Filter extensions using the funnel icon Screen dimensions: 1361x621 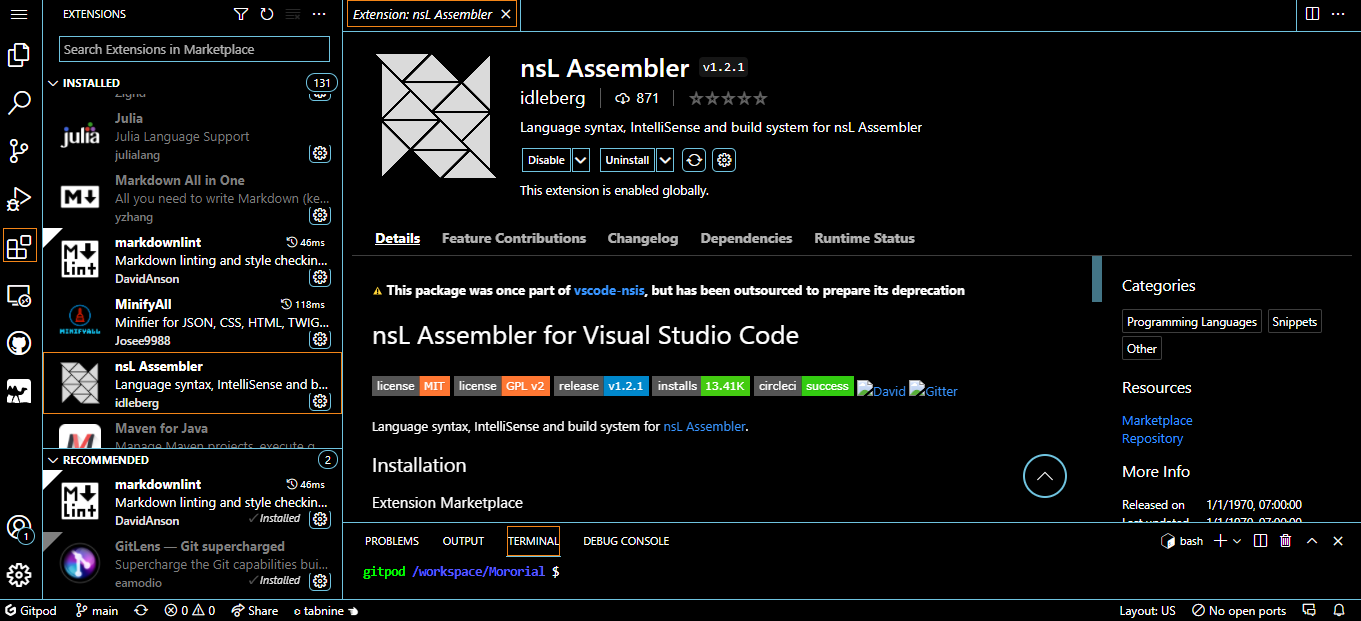[x=241, y=14]
